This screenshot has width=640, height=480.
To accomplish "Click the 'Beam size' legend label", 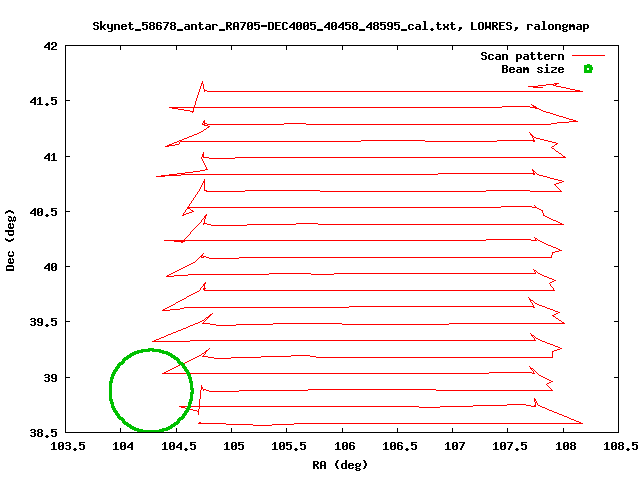I will [x=533, y=69].
